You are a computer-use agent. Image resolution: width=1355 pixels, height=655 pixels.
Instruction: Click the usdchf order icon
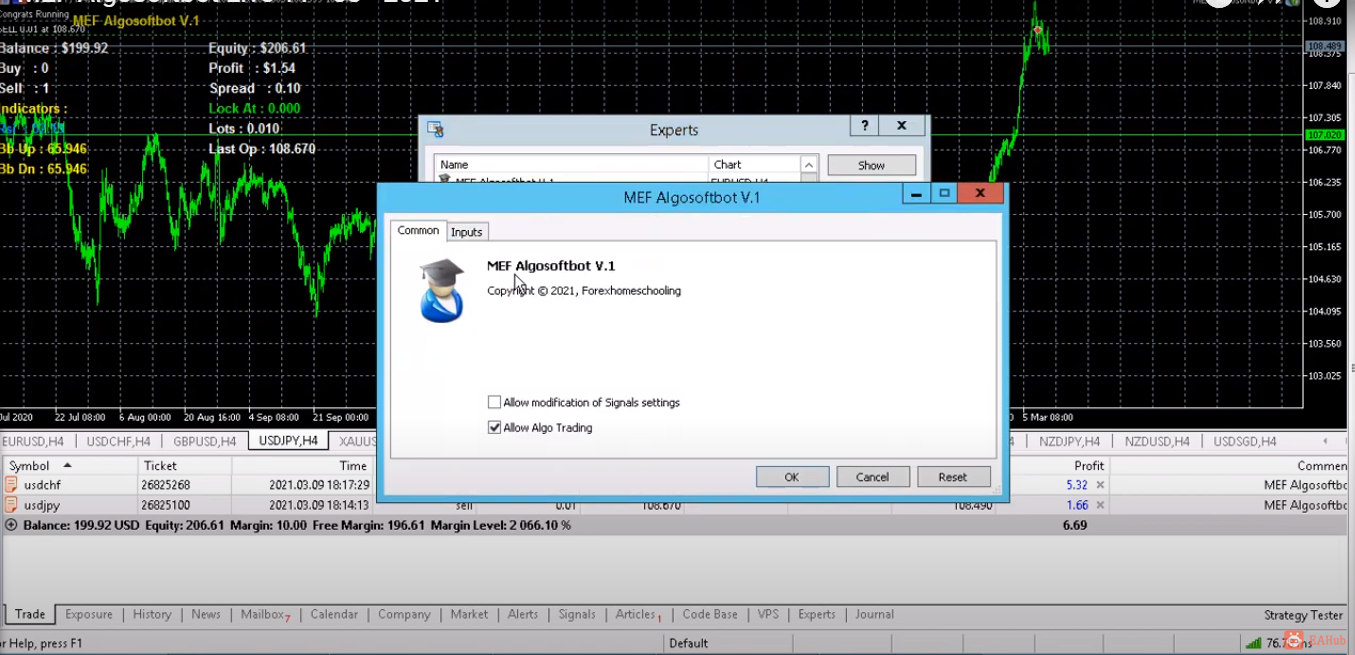click(11, 485)
